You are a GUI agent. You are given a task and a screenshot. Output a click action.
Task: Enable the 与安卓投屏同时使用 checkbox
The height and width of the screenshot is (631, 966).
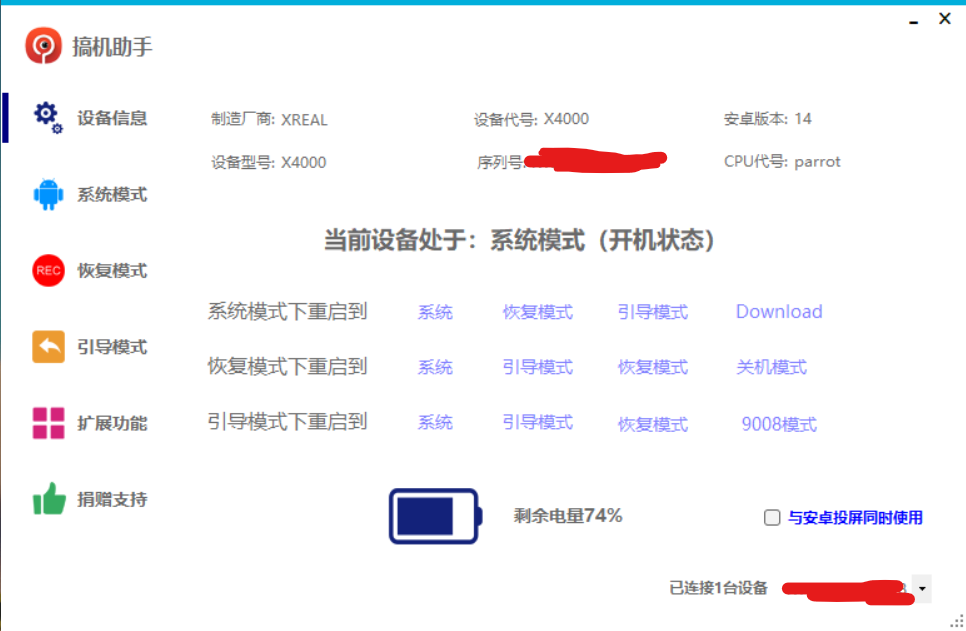772,518
